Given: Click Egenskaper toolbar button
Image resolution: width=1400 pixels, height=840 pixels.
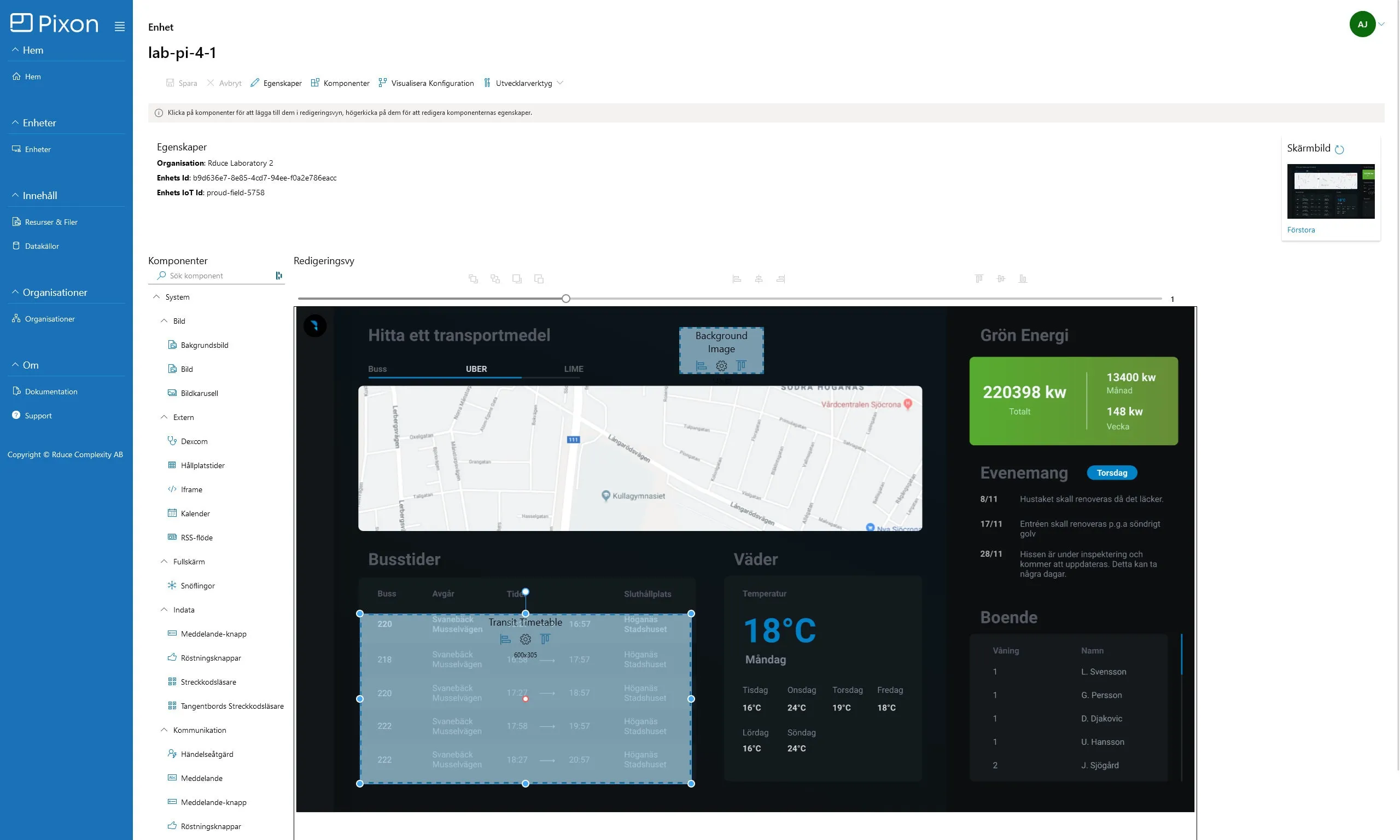Looking at the screenshot, I should tap(276, 83).
